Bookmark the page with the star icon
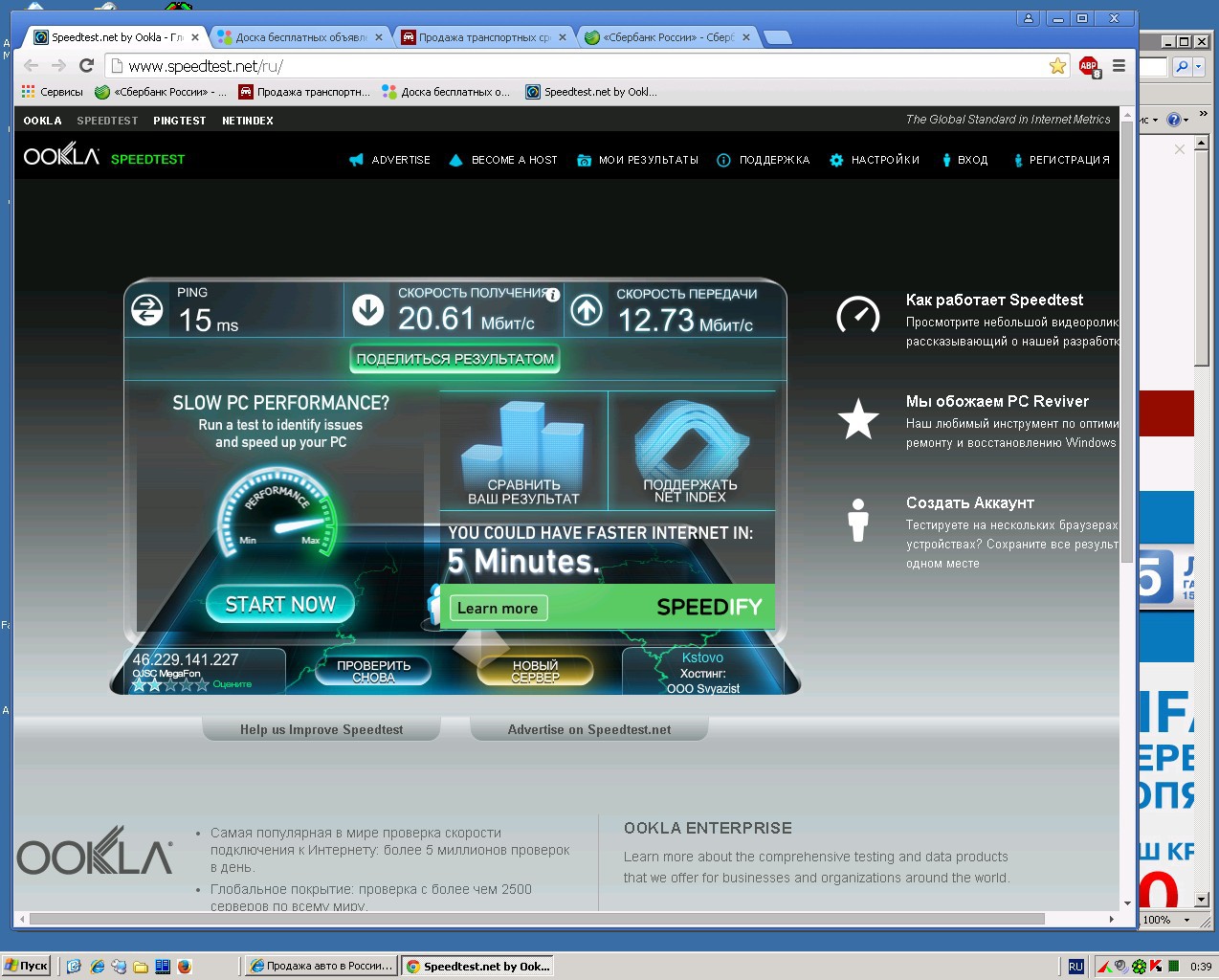The image size is (1219, 980). [1057, 66]
